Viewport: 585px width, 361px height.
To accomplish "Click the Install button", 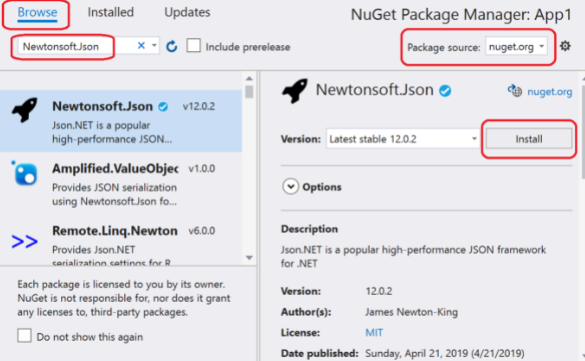I will point(529,139).
